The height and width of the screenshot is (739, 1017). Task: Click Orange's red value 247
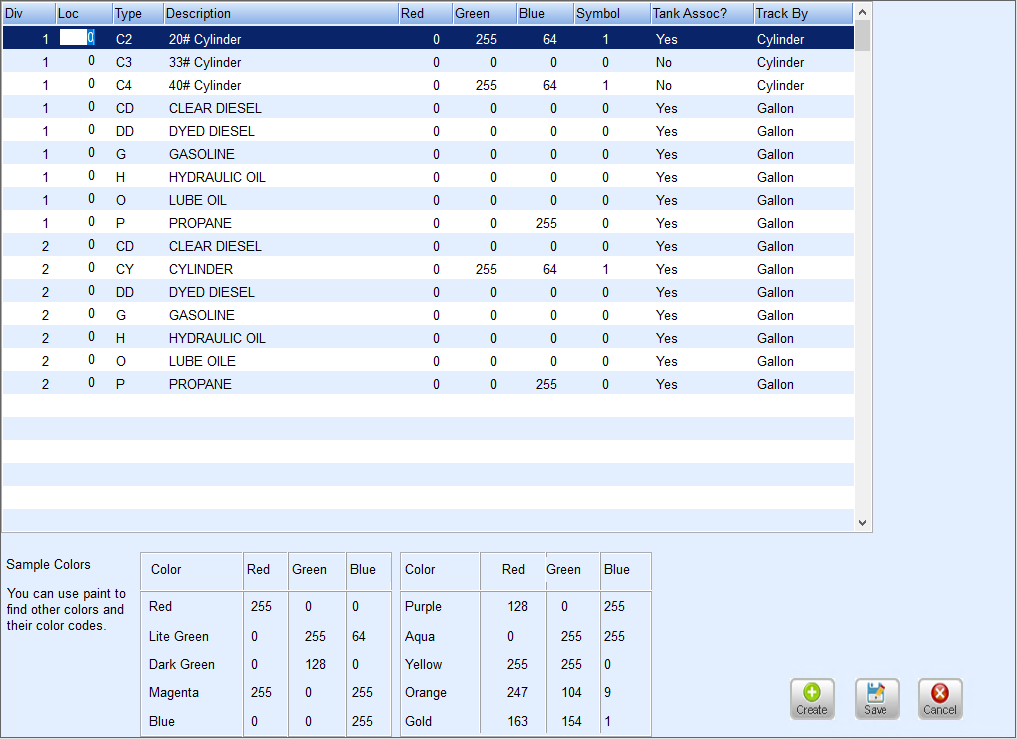click(x=517, y=692)
